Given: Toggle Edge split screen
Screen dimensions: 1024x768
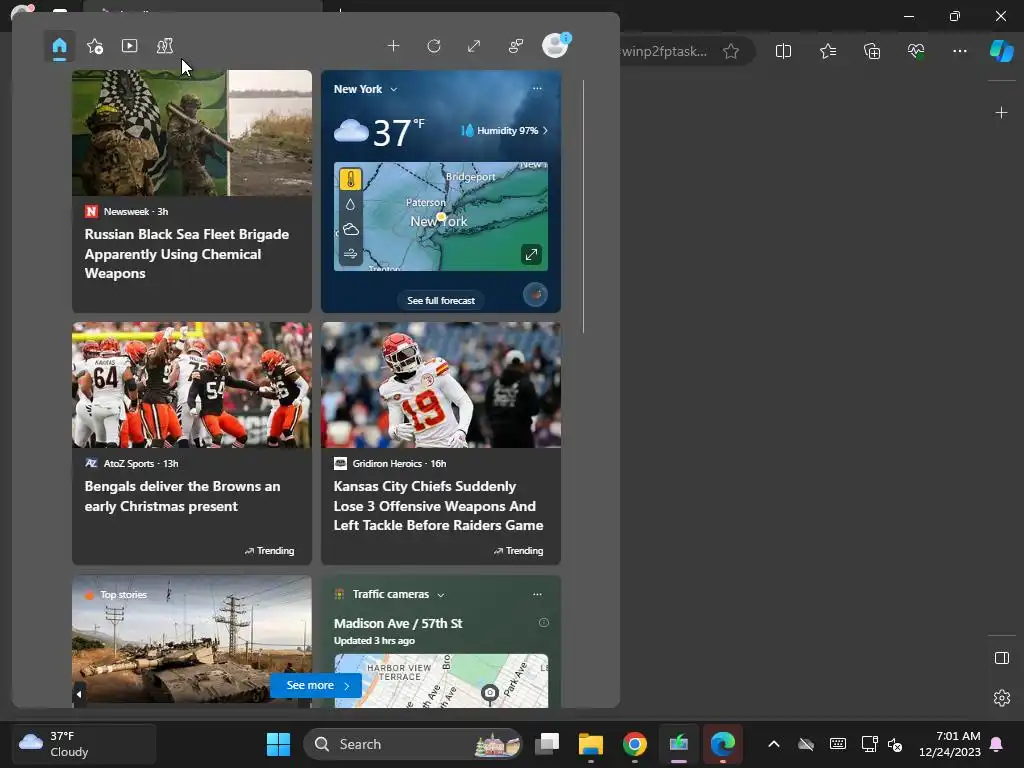Looking at the screenshot, I should point(783,51).
